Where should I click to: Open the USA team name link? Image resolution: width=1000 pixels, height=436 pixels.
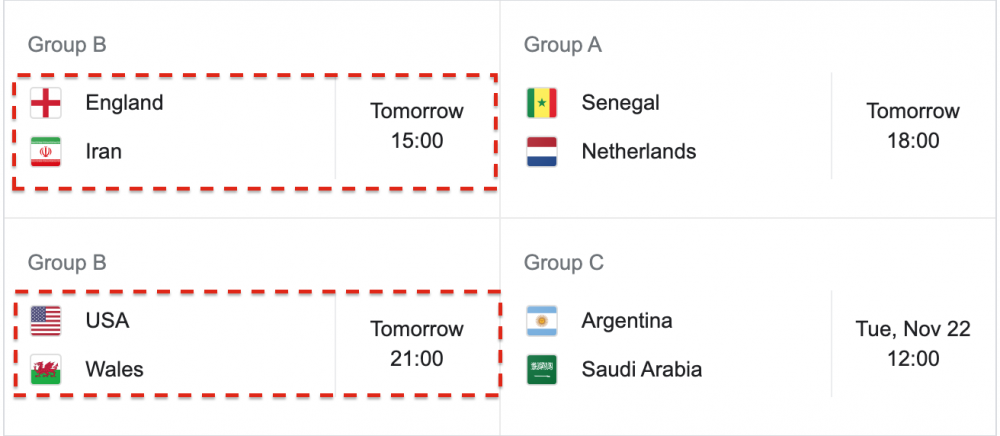point(107,321)
